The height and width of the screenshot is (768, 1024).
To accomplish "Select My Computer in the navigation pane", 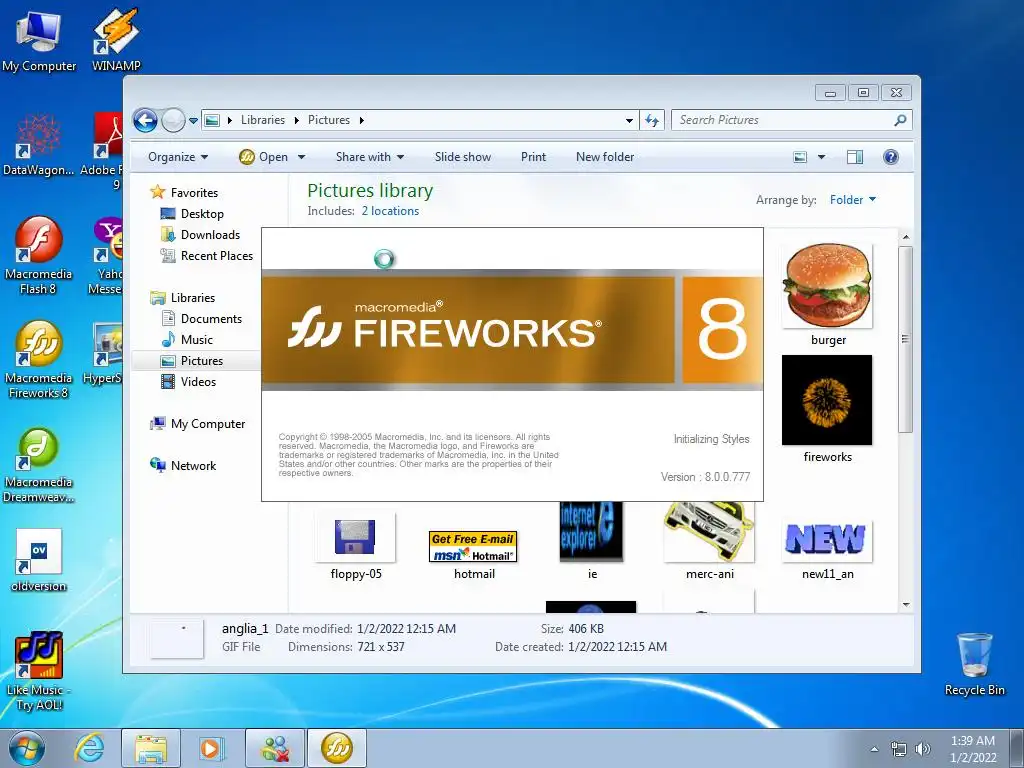I will [x=208, y=424].
